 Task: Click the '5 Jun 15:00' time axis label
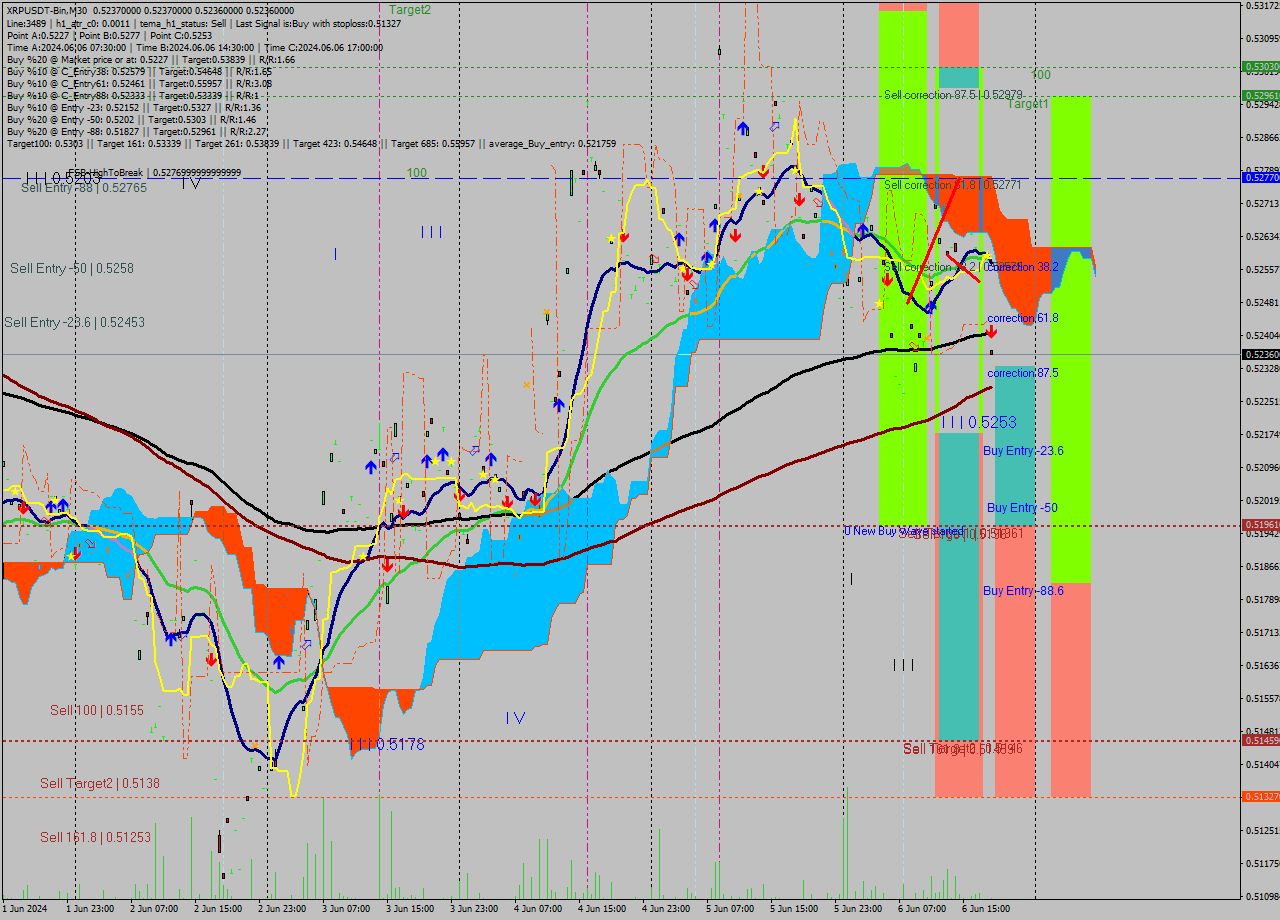(x=796, y=910)
